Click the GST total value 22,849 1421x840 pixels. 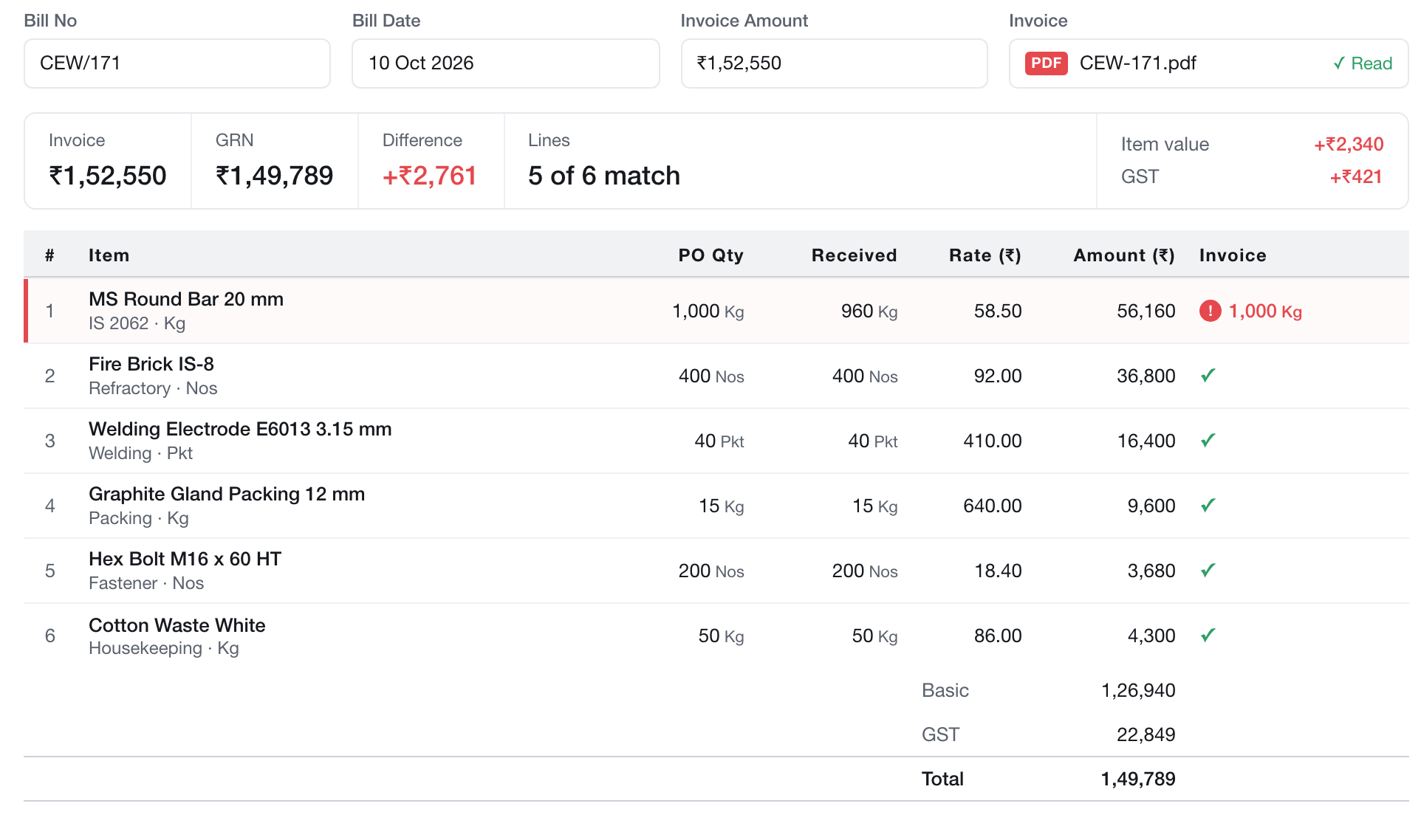coord(1146,734)
